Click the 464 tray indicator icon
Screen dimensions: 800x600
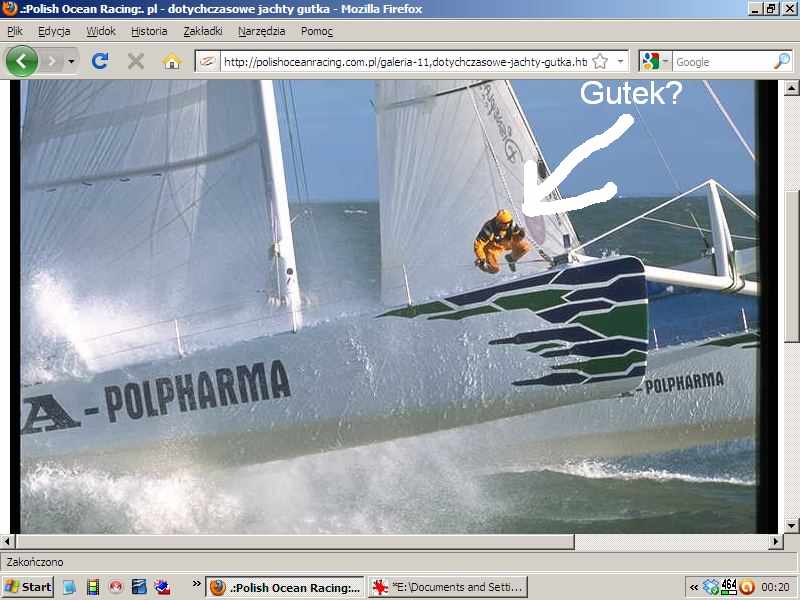(729, 587)
